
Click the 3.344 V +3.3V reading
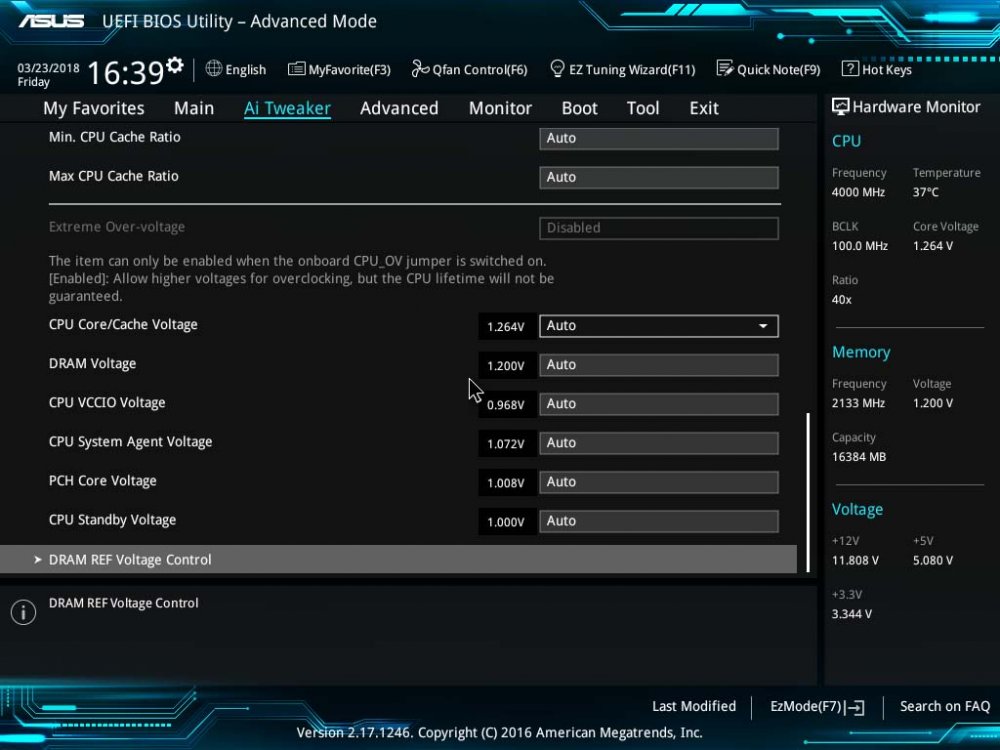click(x=852, y=614)
